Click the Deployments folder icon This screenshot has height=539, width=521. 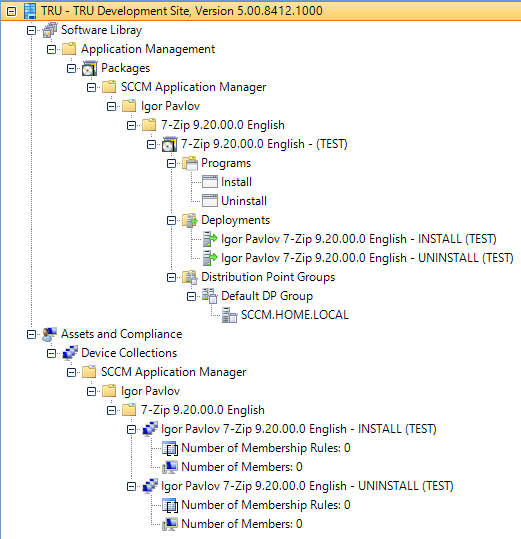coord(190,220)
